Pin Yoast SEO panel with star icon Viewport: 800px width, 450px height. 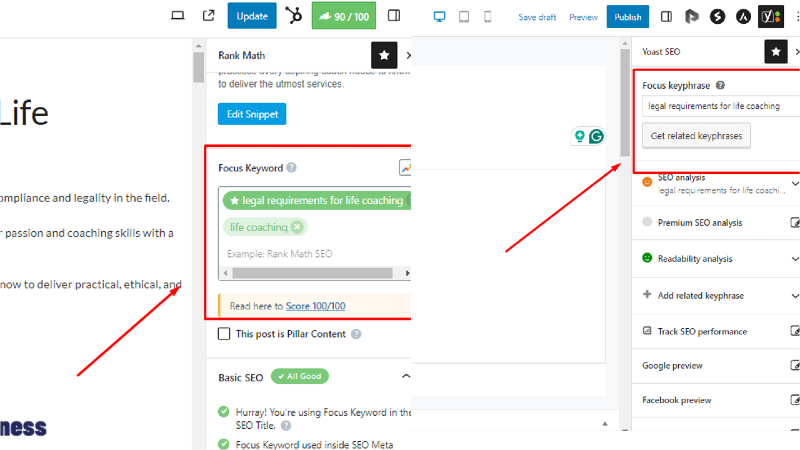click(x=776, y=52)
